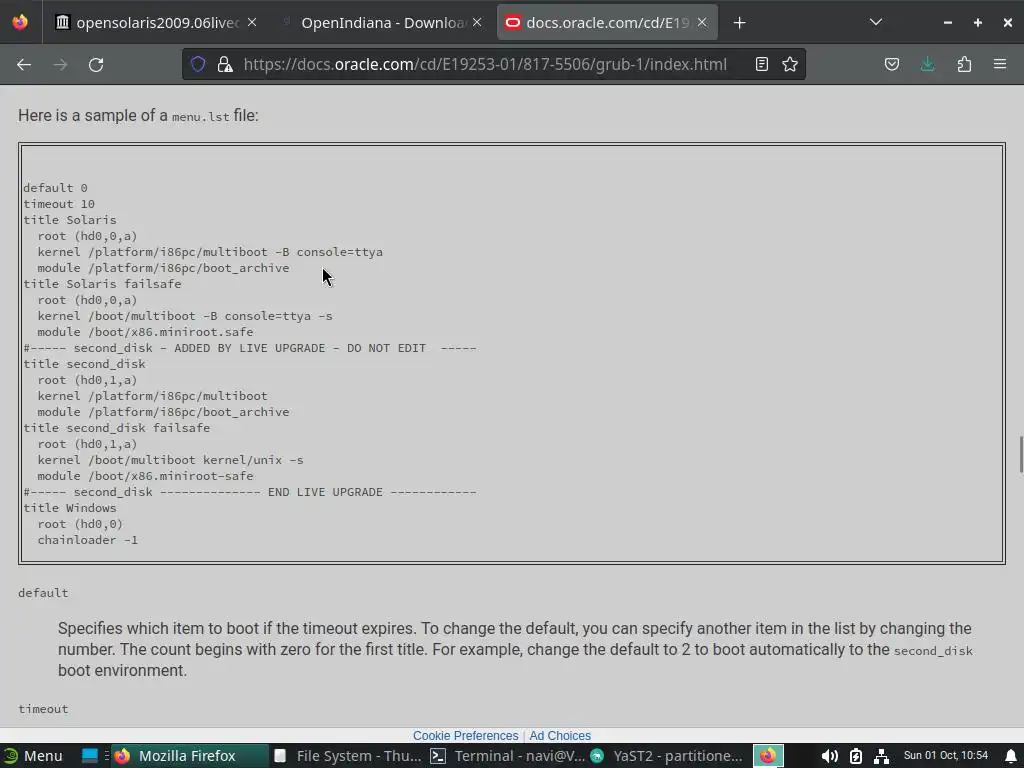
Task: Open the volume control speaker icon
Action: click(x=829, y=756)
